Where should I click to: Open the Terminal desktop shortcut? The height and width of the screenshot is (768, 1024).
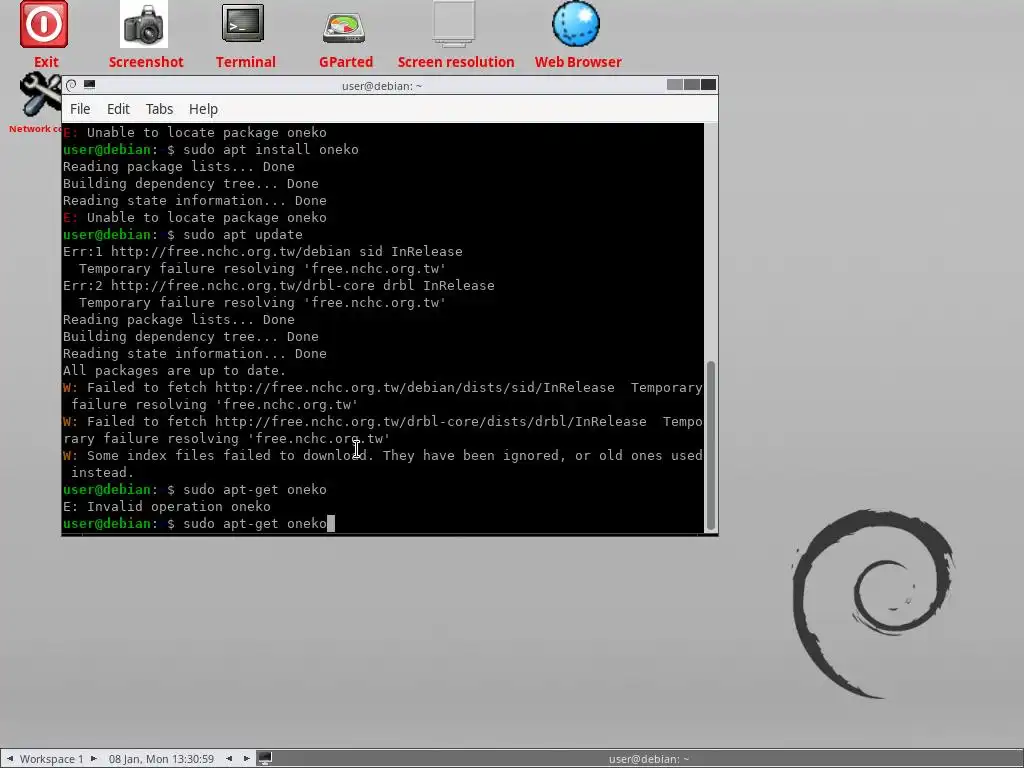coord(243,24)
